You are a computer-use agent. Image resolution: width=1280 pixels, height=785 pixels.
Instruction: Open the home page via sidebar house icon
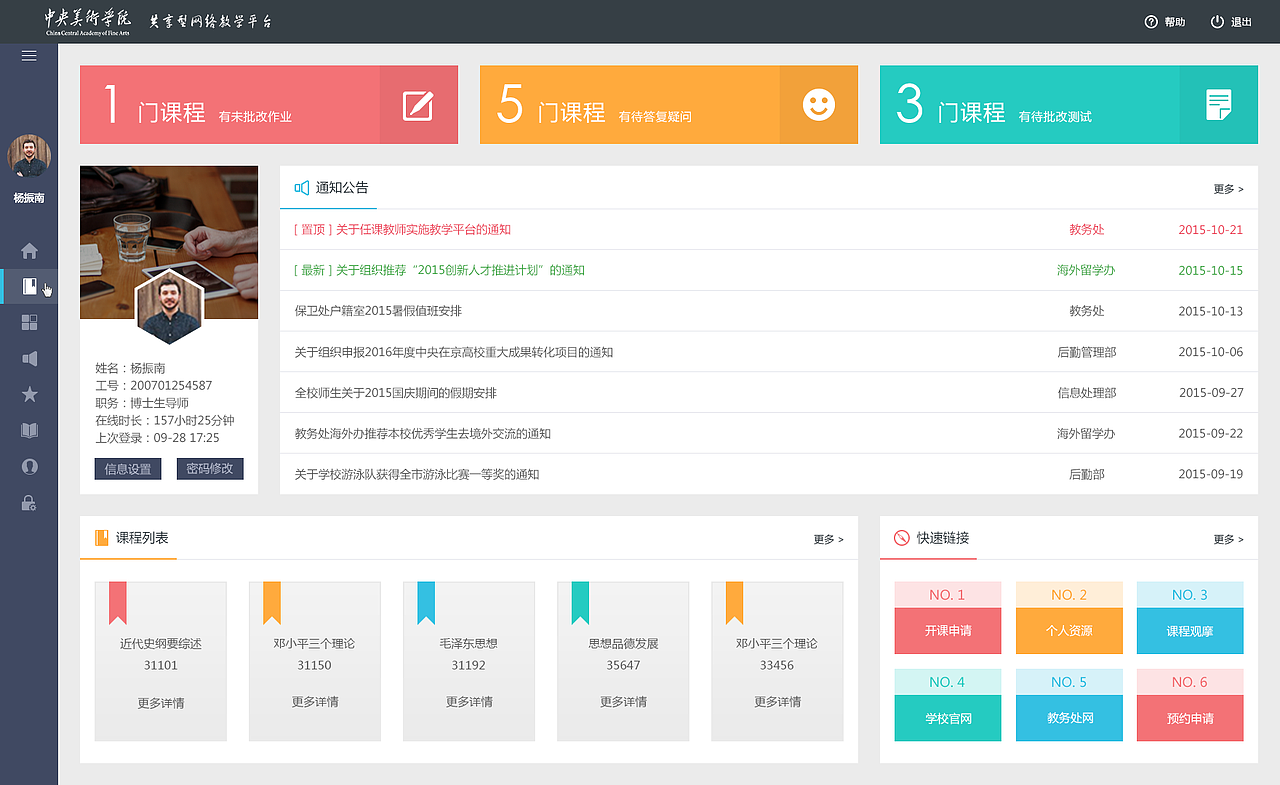pos(29,251)
